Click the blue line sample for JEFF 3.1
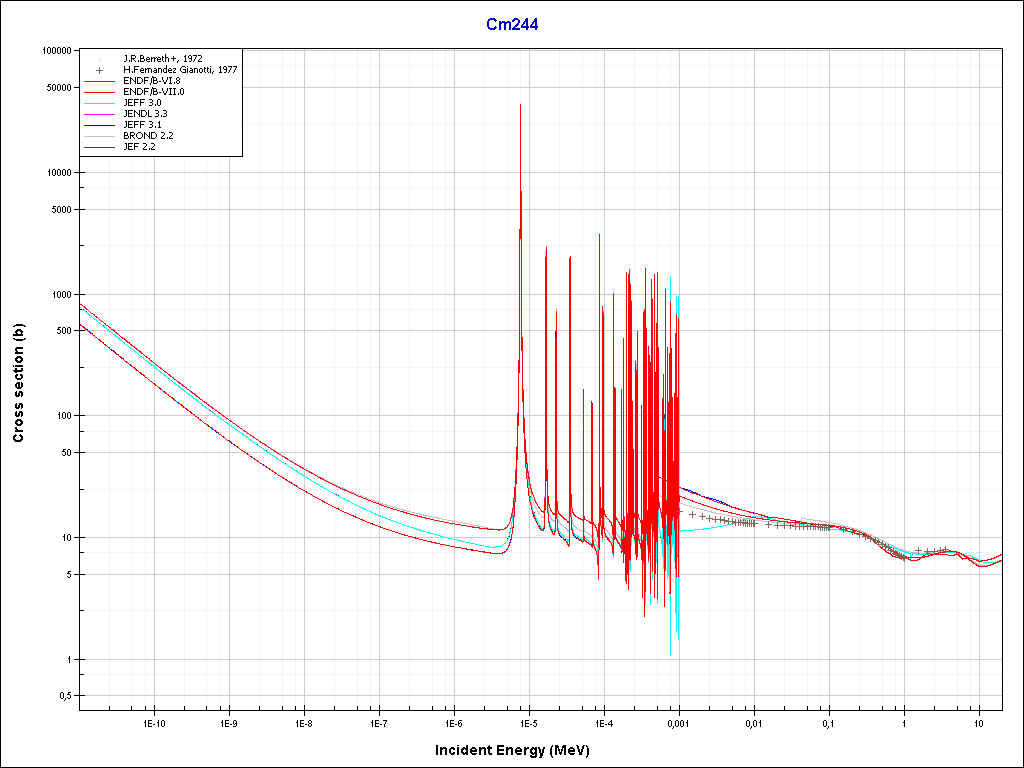The image size is (1024, 768). pyautogui.click(x=100, y=125)
